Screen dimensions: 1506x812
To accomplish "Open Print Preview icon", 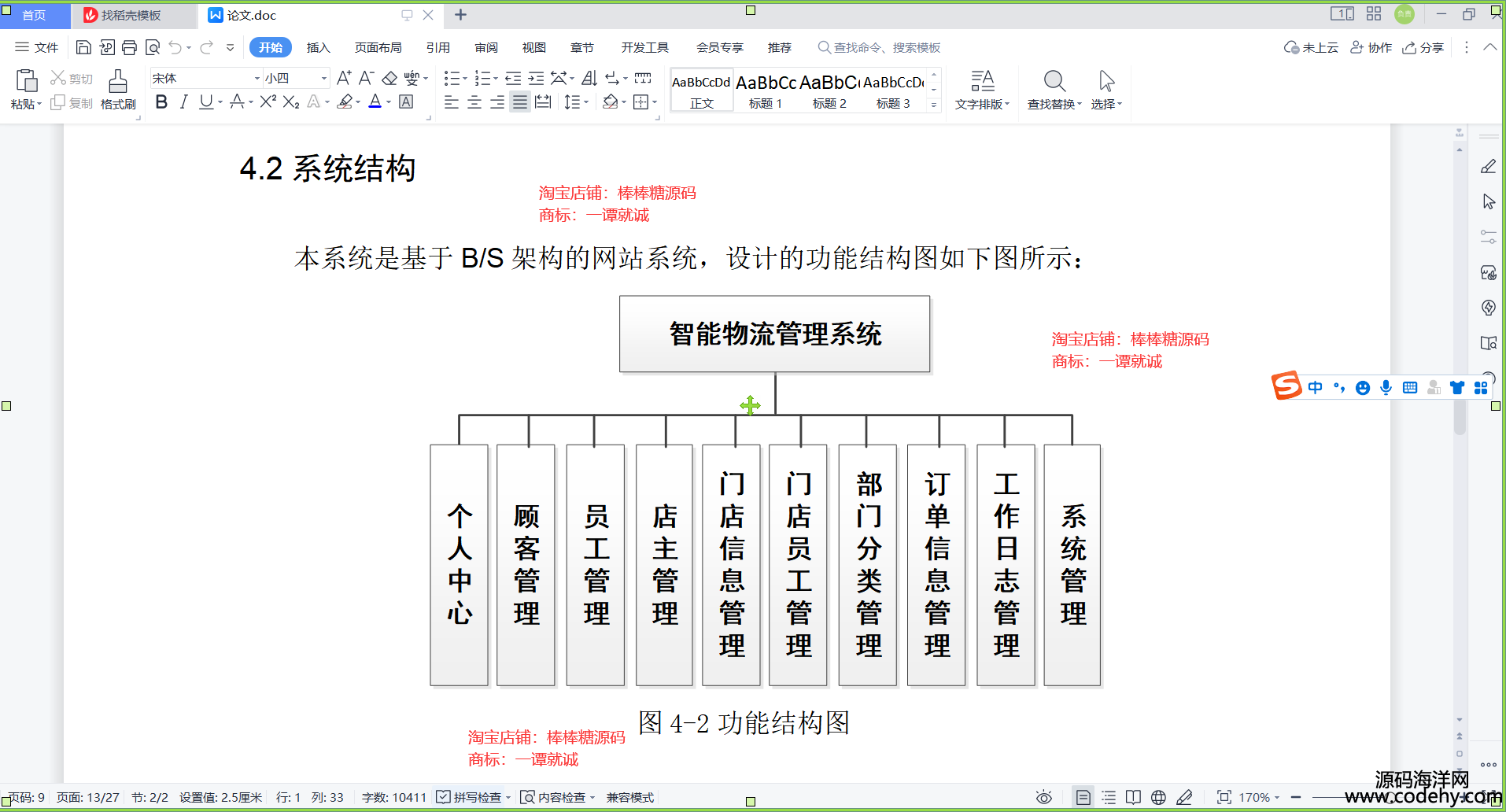I will coord(153,47).
